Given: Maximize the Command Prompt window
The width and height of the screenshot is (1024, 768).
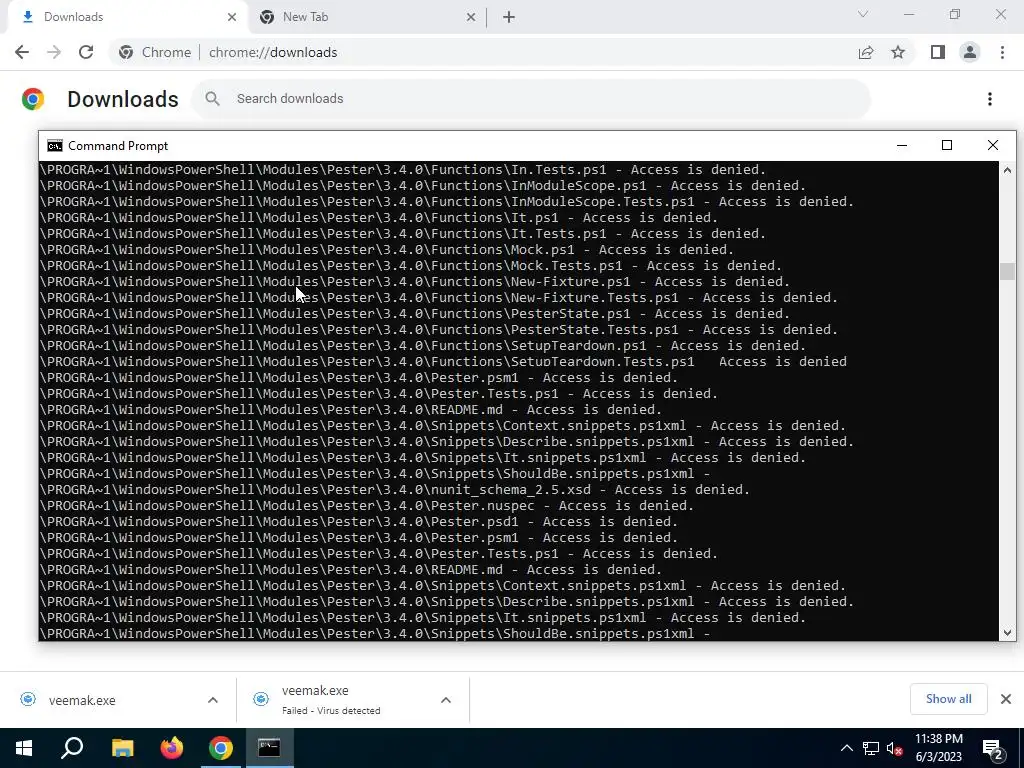Looking at the screenshot, I should (947, 146).
